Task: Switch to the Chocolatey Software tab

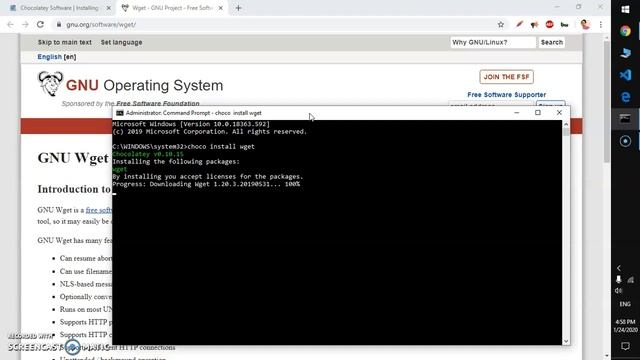Action: pyautogui.click(x=60, y=8)
